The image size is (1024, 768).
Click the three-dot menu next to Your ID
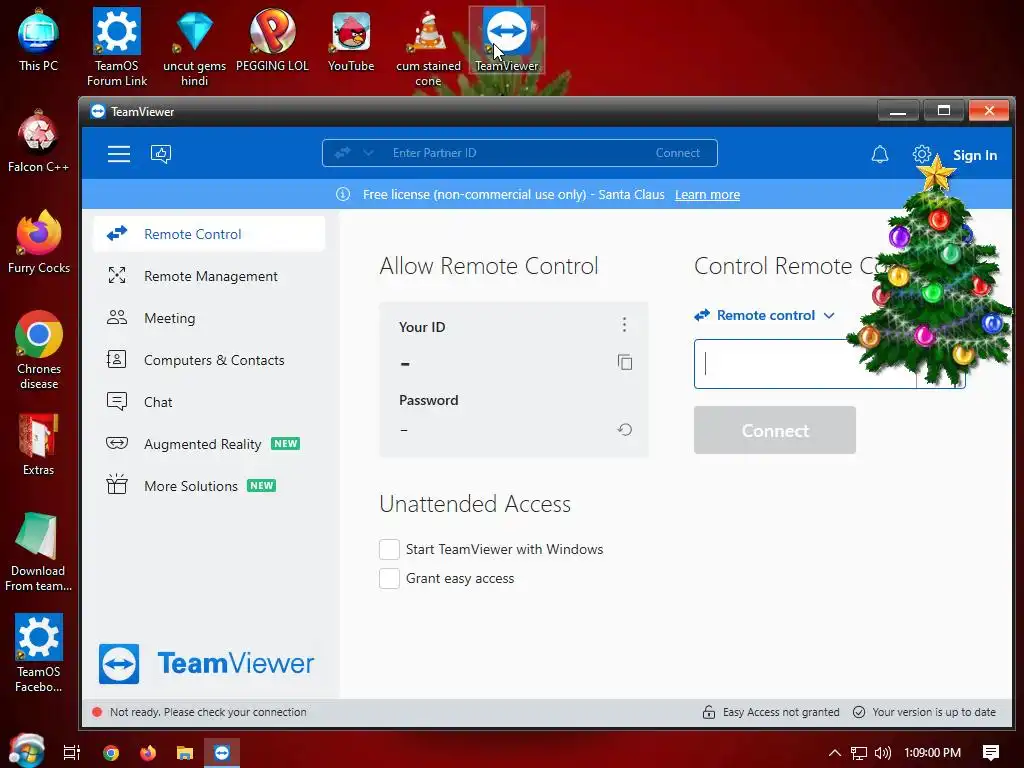[x=624, y=325]
